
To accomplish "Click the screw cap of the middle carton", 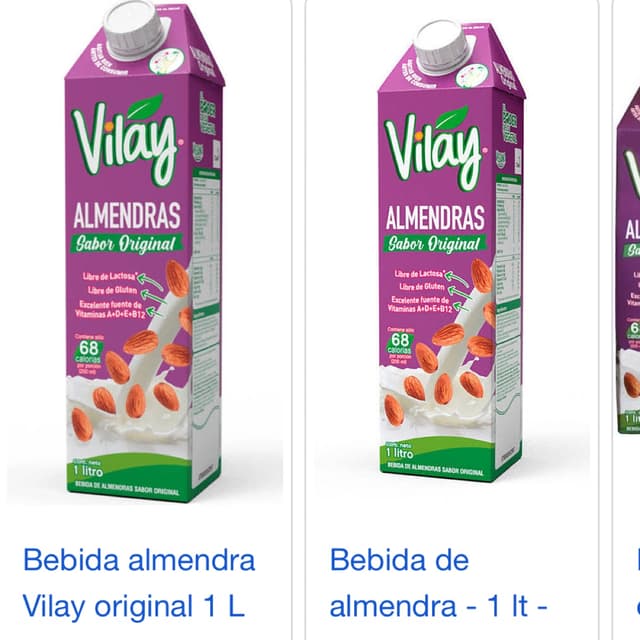I will click(442, 47).
